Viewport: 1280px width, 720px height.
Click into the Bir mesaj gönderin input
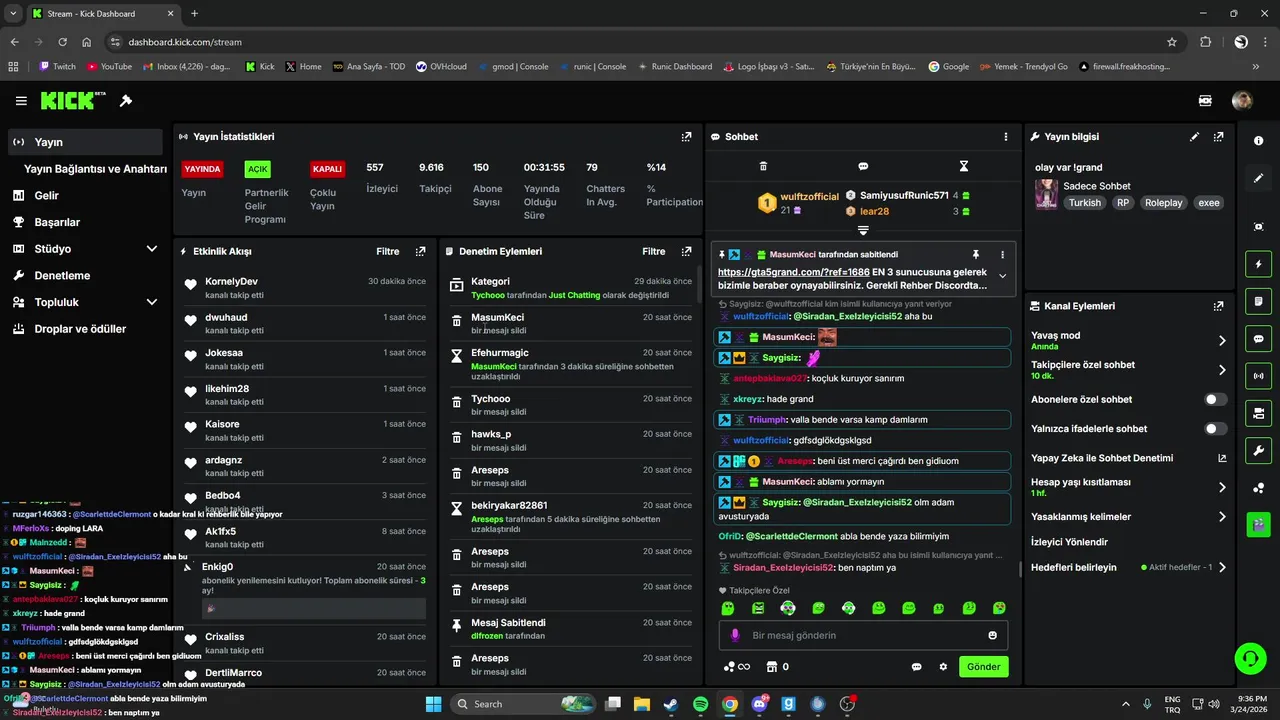(863, 635)
